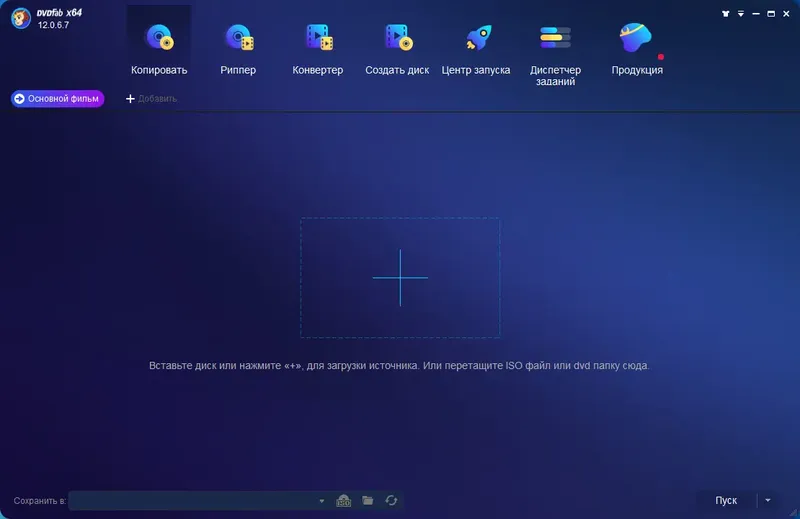Change the Основной фильм copy mode
This screenshot has width=800, height=519.
[58, 98]
